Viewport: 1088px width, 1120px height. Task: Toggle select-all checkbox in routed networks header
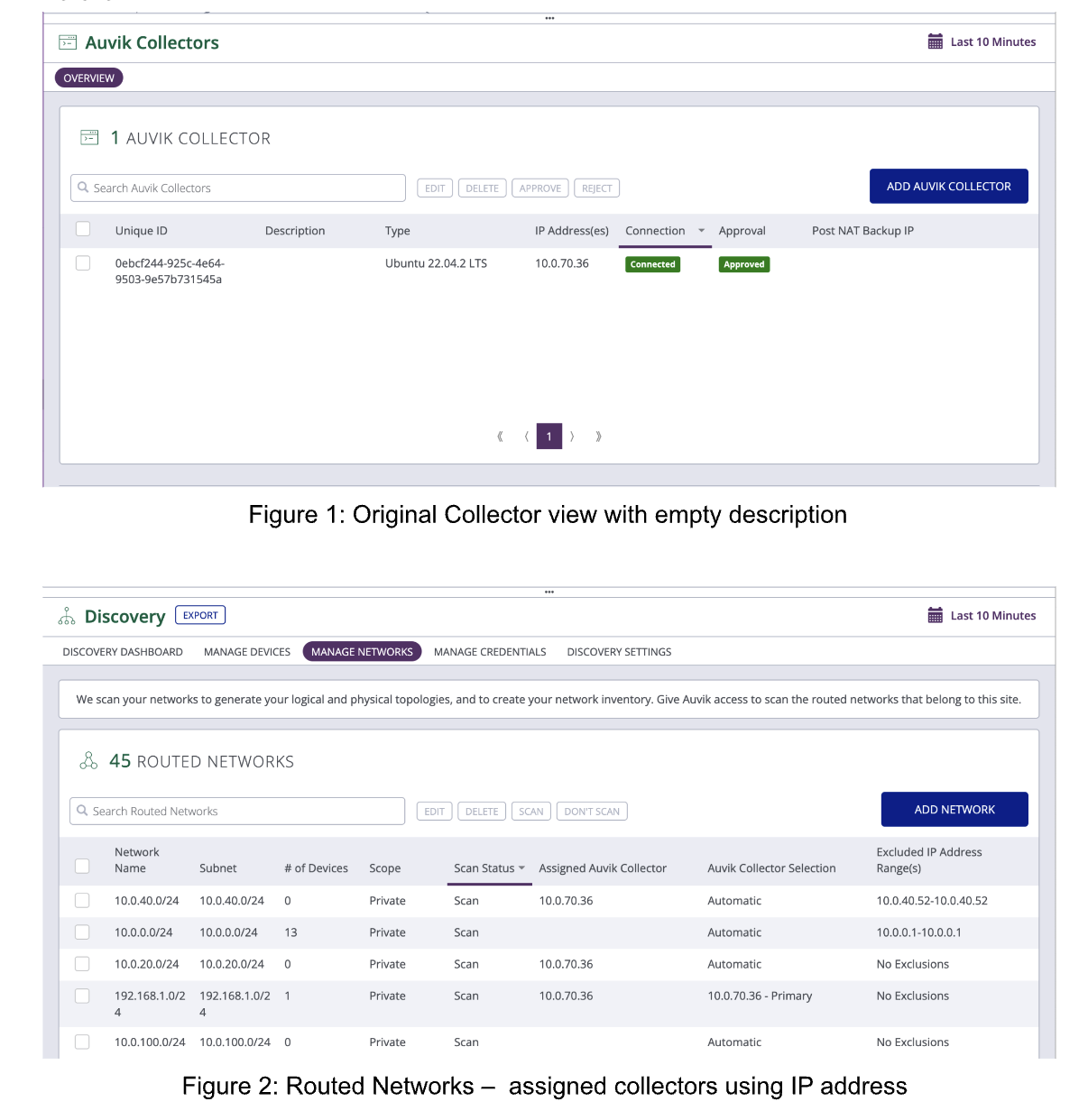82,866
